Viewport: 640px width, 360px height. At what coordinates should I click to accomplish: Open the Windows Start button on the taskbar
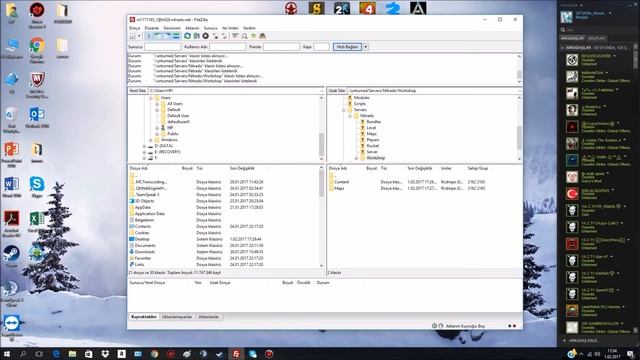pyautogui.click(x=7, y=354)
